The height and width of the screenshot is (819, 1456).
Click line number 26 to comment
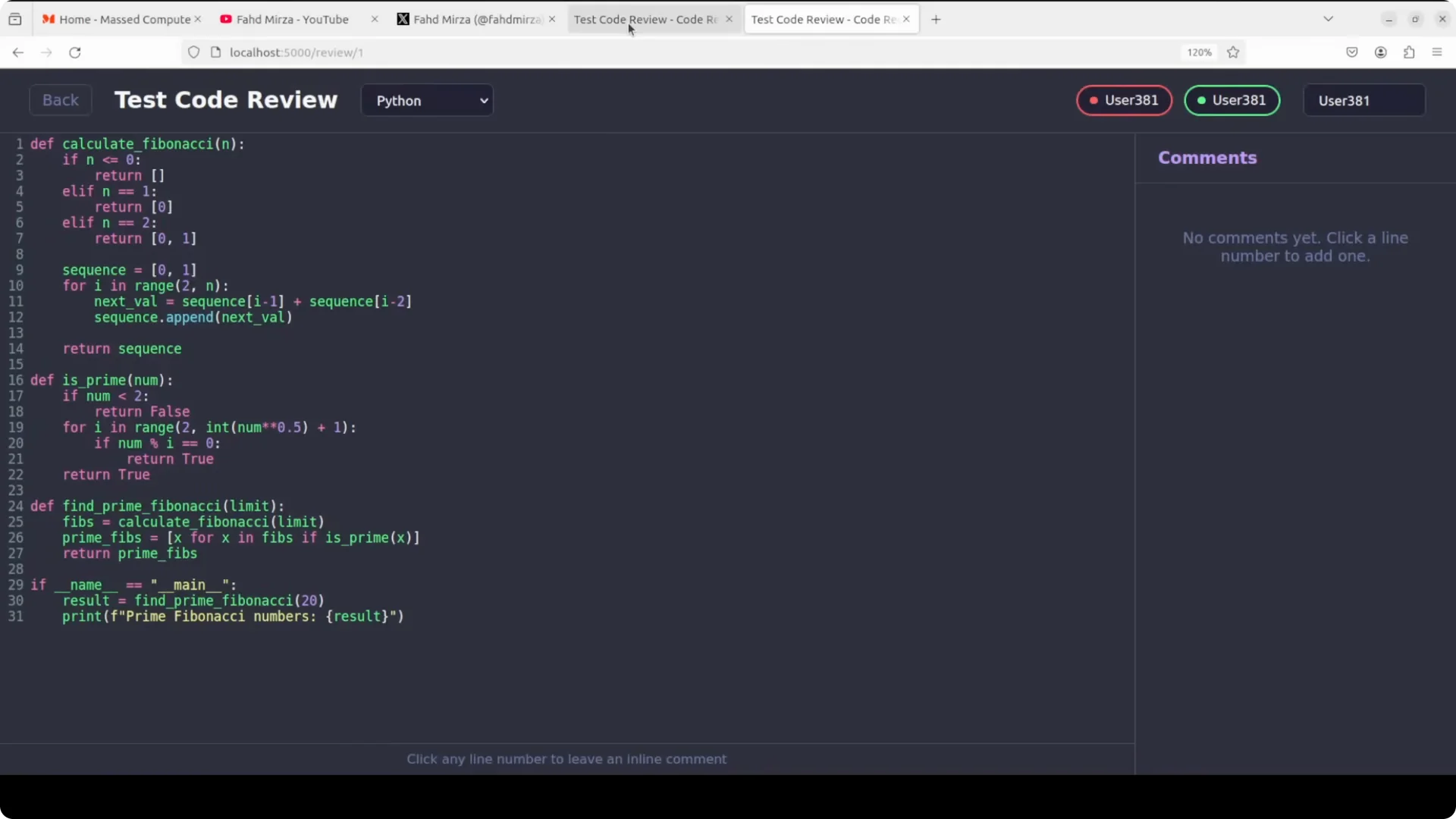click(16, 538)
